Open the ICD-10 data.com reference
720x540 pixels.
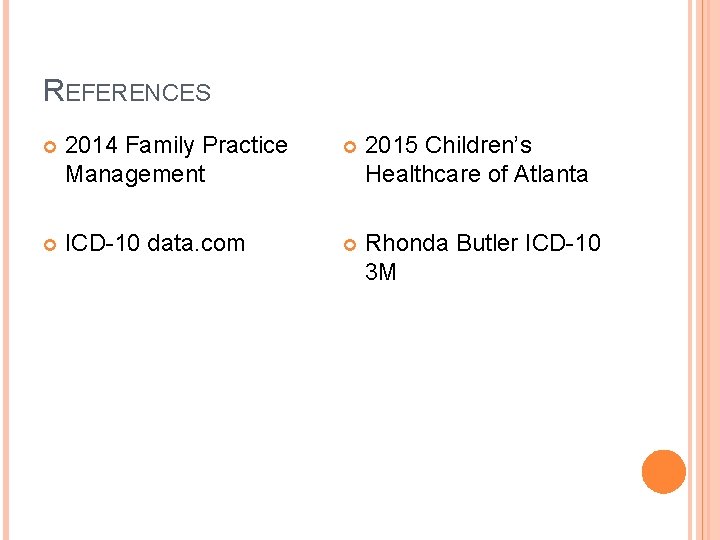(155, 243)
